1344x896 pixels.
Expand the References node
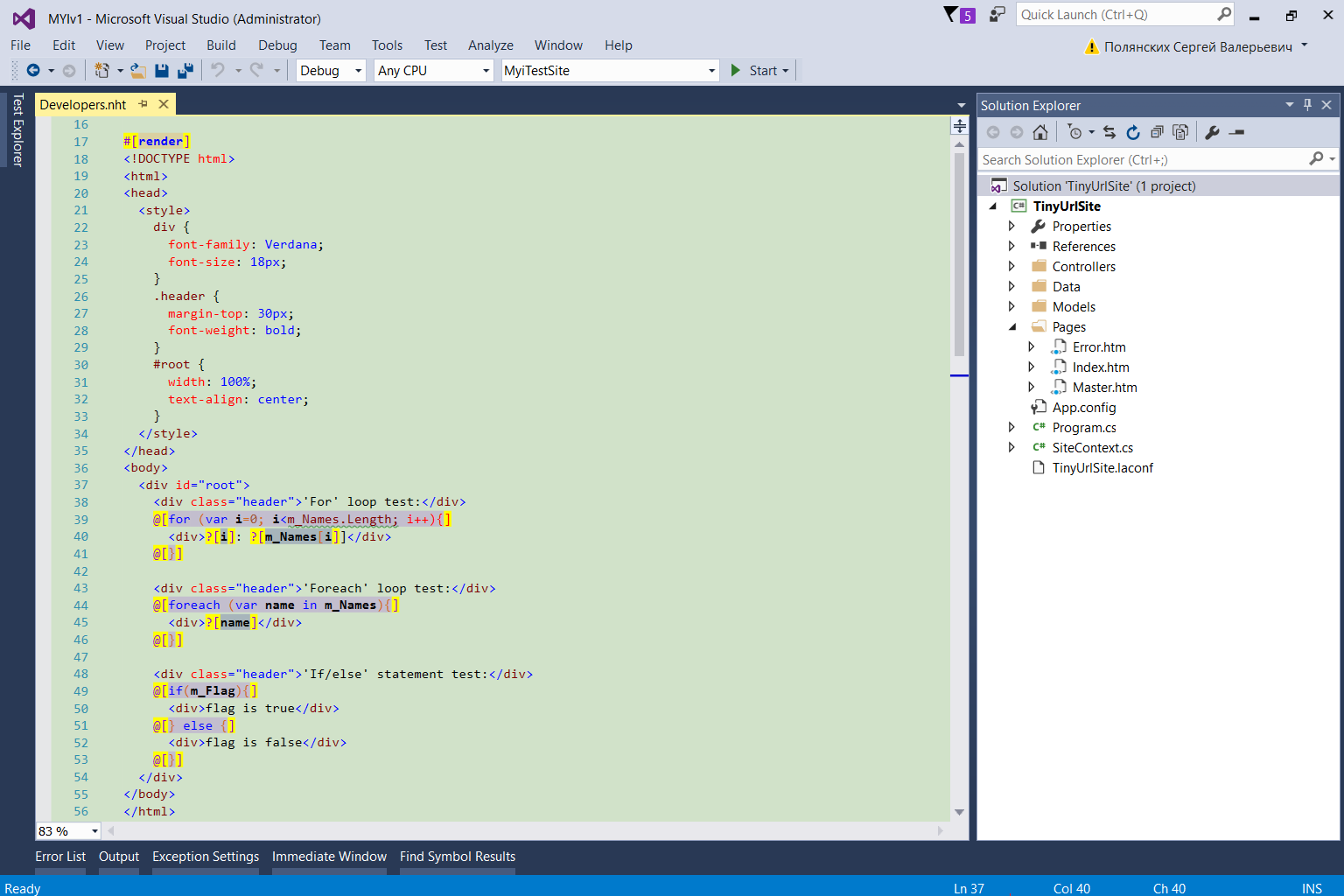1011,246
